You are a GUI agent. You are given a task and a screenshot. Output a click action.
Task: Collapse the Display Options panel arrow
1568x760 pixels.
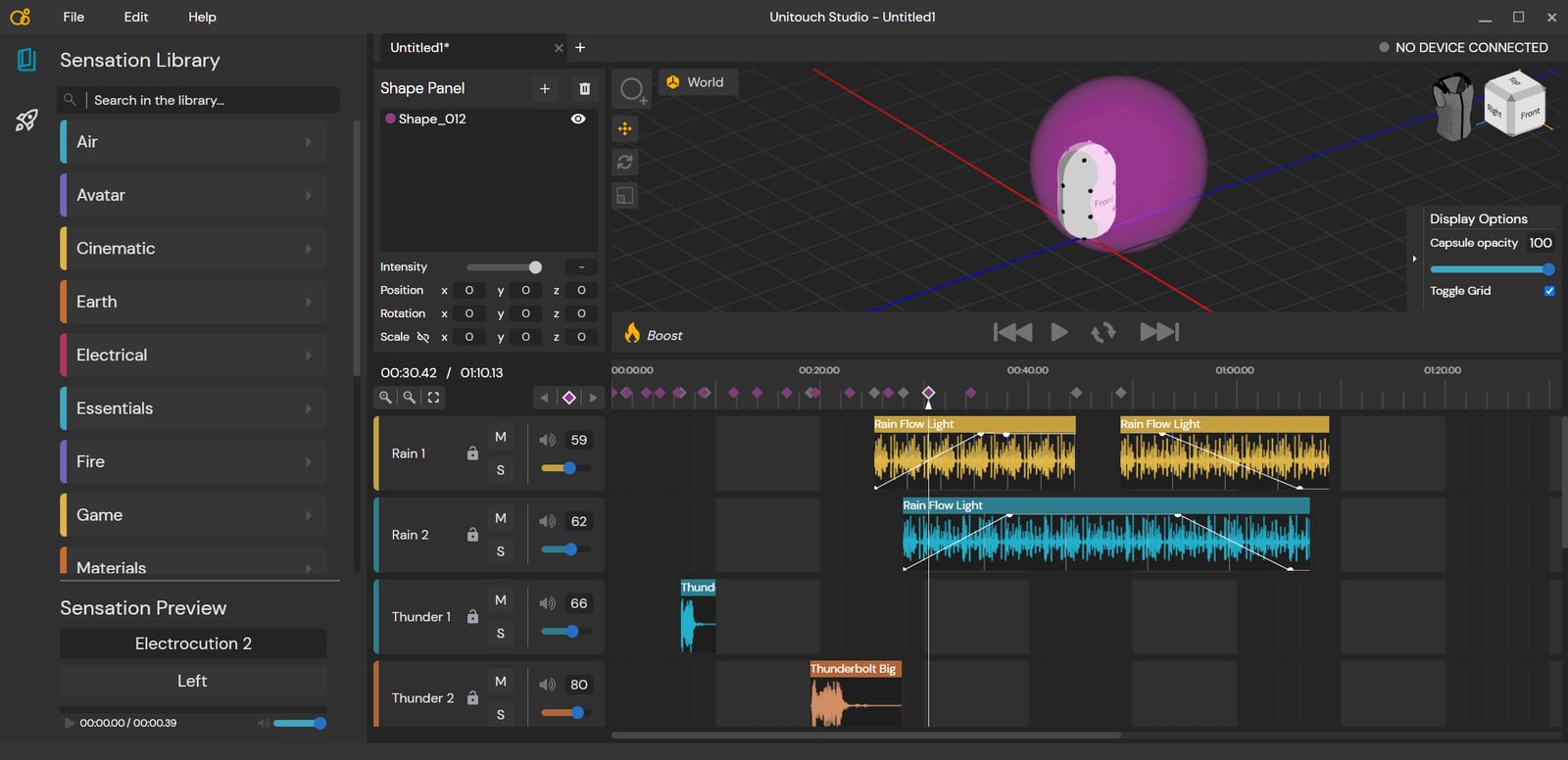pyautogui.click(x=1414, y=259)
